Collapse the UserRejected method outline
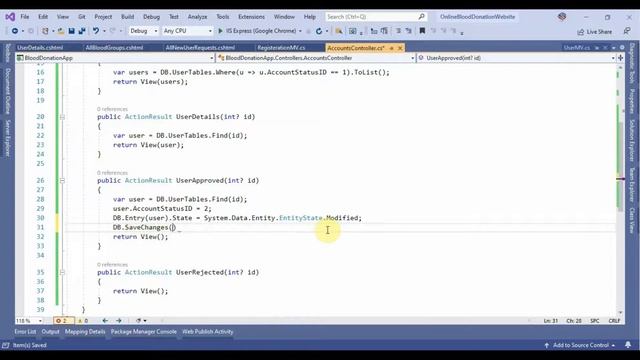The height and width of the screenshot is (360, 640). pyautogui.click(x=62, y=272)
